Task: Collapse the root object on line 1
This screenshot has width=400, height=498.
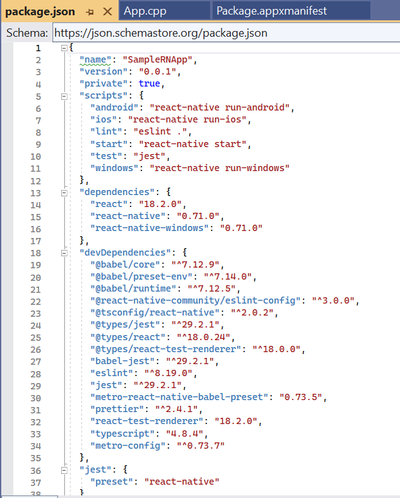Action: coord(64,48)
